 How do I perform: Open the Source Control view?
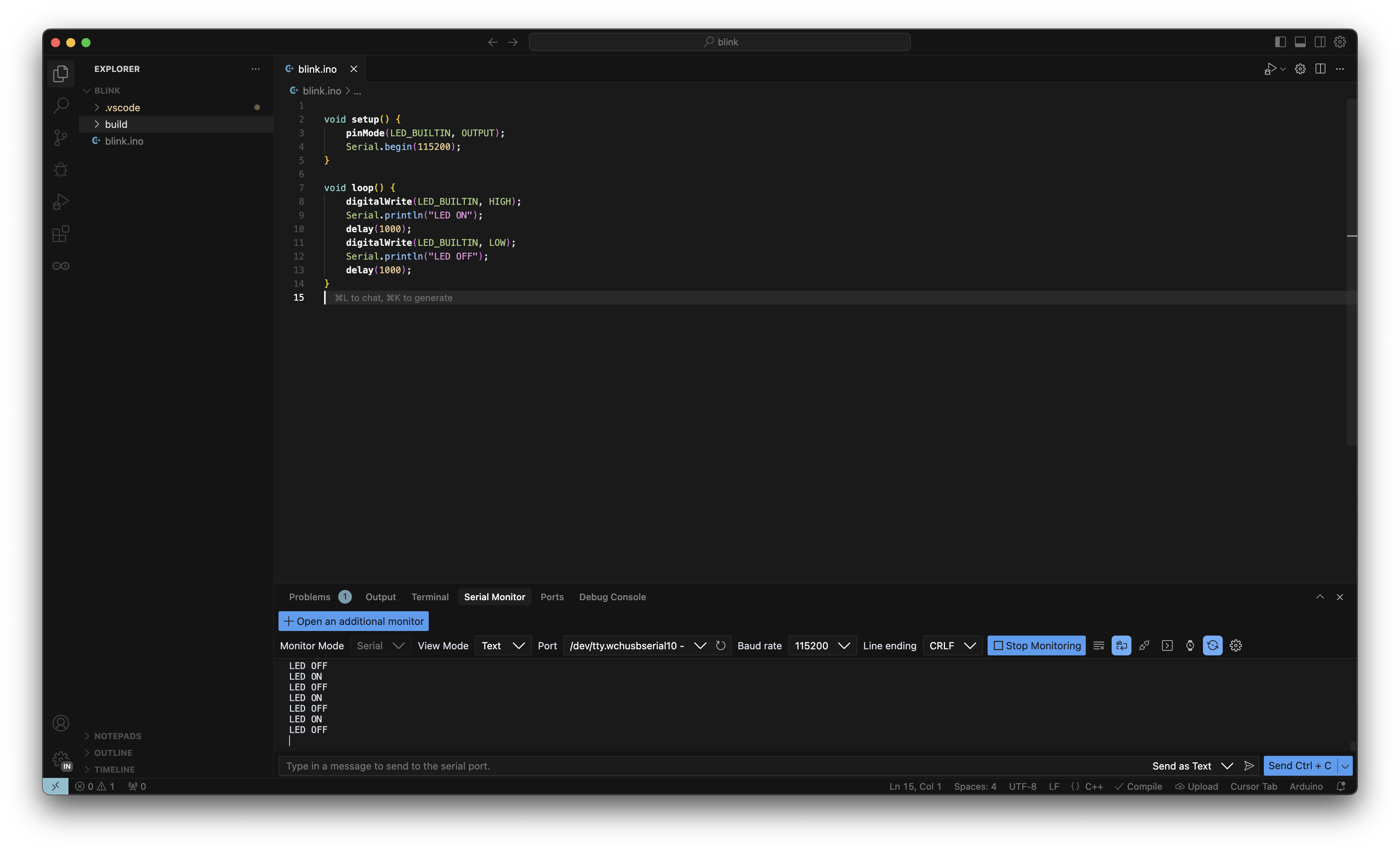click(61, 137)
